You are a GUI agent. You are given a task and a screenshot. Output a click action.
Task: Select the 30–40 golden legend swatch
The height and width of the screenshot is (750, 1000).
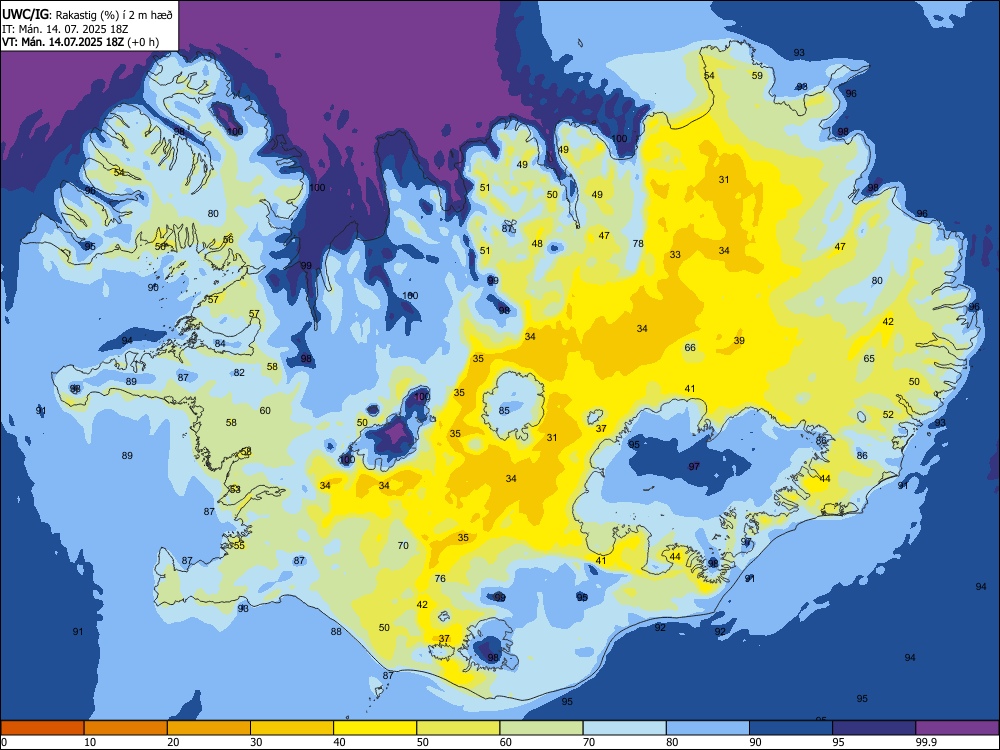coord(292,728)
